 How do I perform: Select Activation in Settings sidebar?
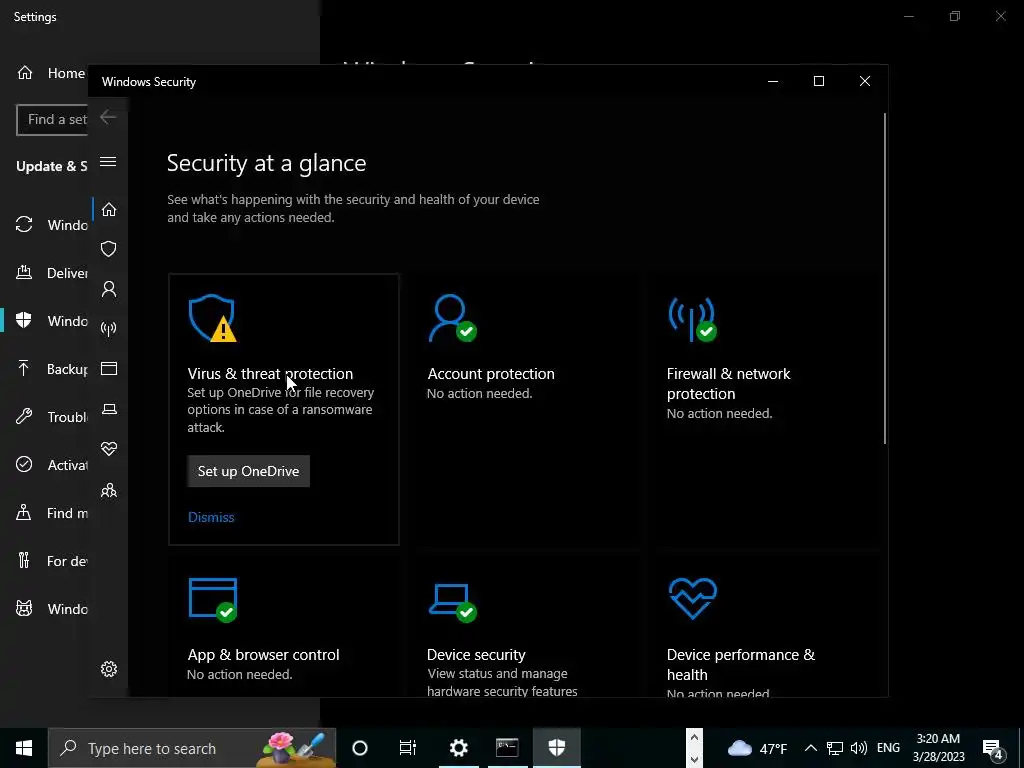click(x=51, y=465)
